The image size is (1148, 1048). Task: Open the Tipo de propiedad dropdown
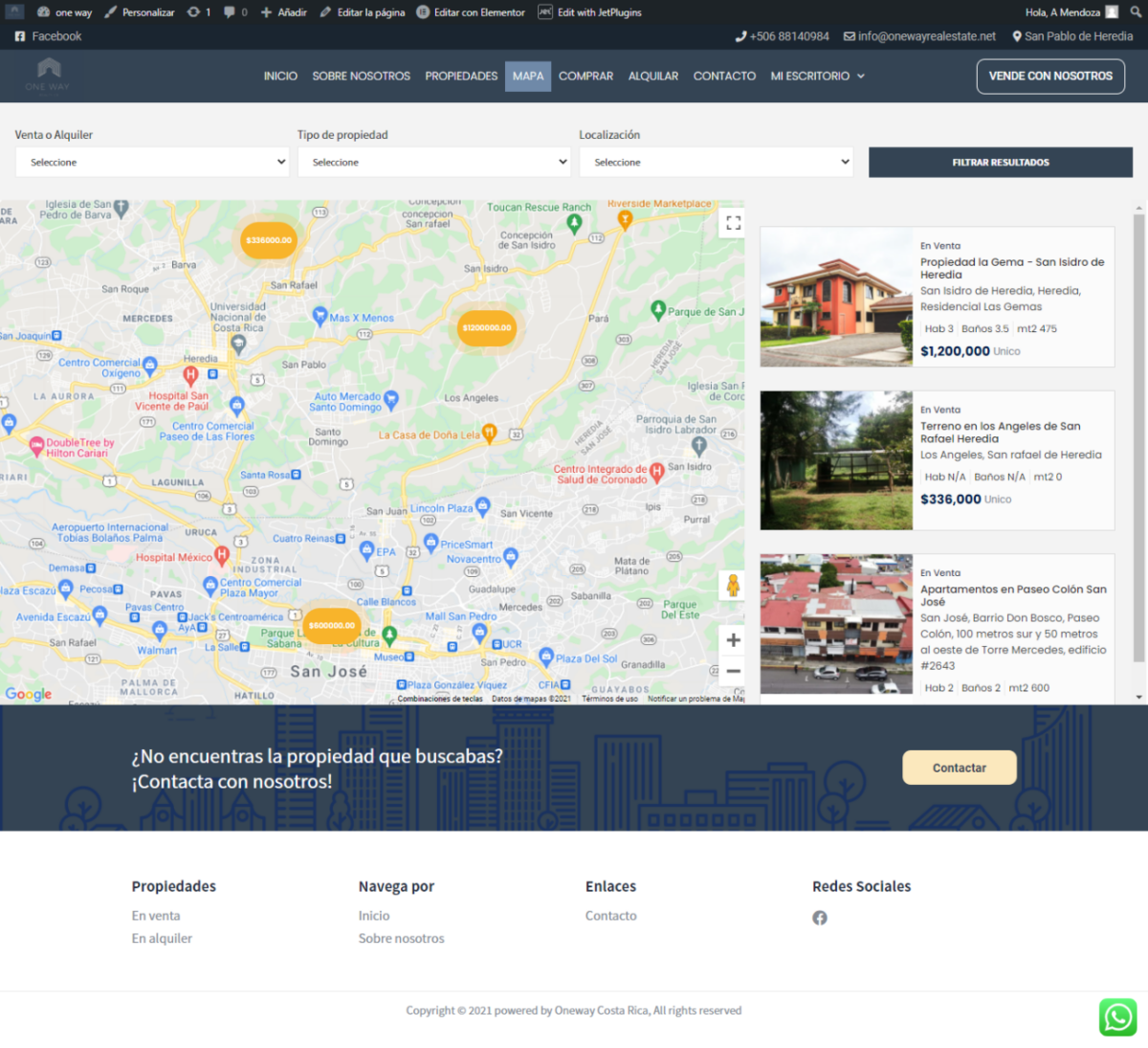coord(434,162)
